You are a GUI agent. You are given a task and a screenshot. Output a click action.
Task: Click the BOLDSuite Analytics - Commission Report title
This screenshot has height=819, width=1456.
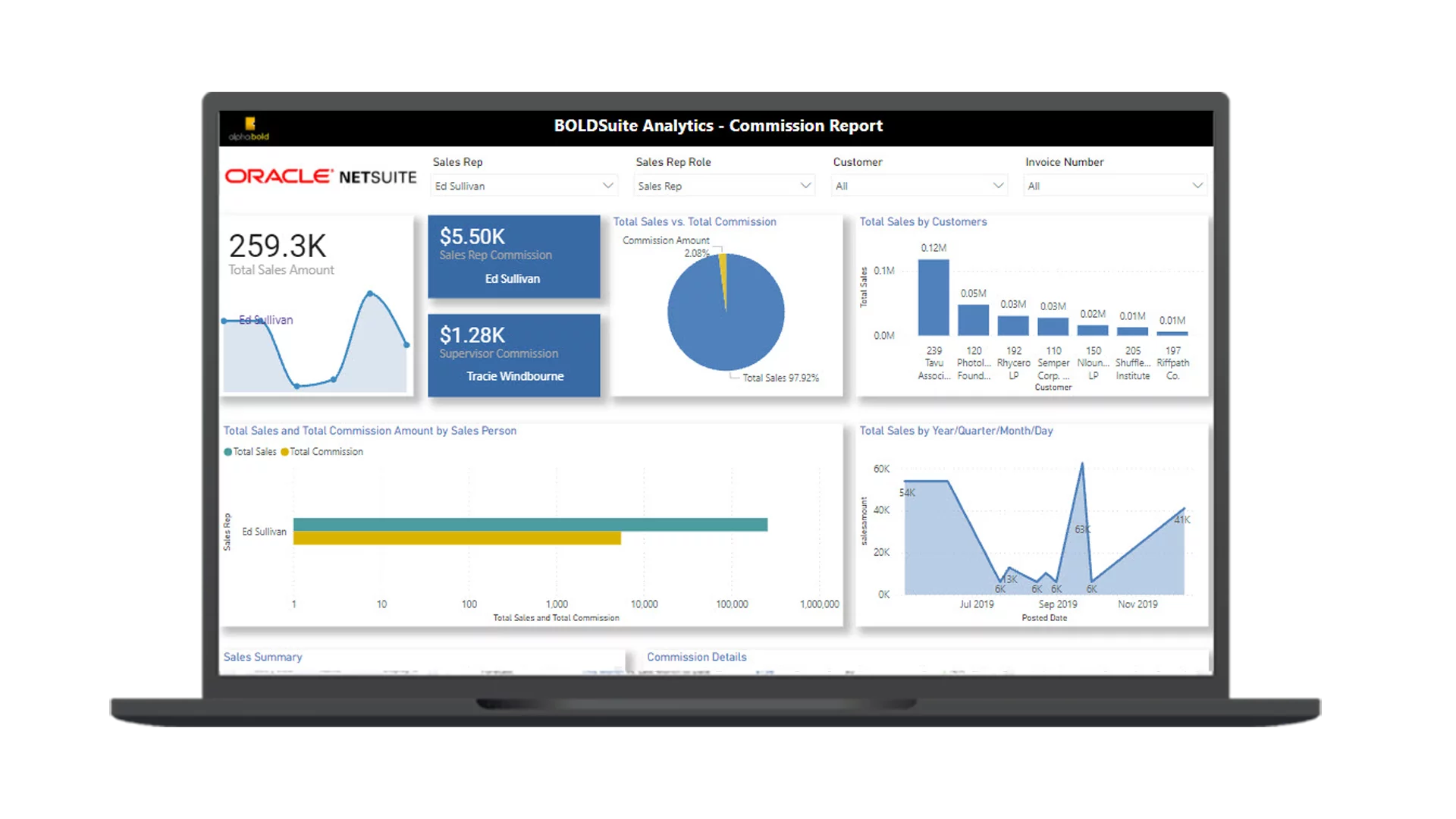pyautogui.click(x=718, y=126)
